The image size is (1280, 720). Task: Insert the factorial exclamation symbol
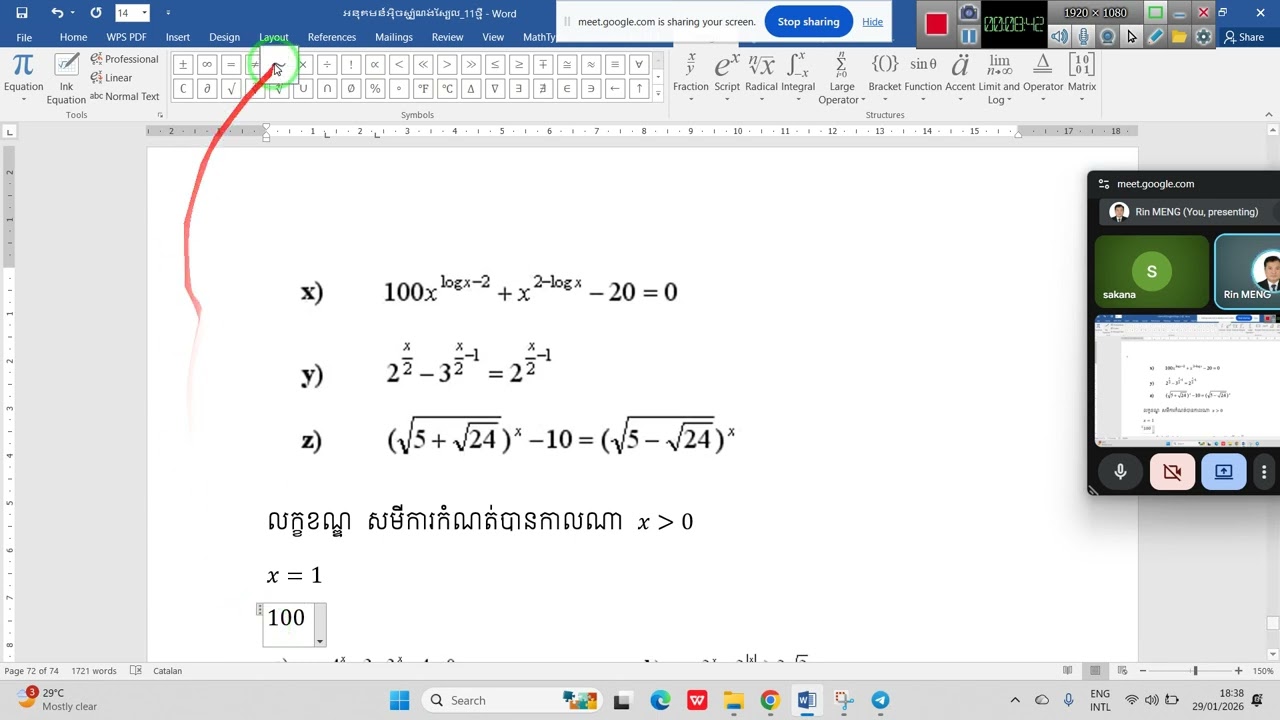click(x=351, y=64)
